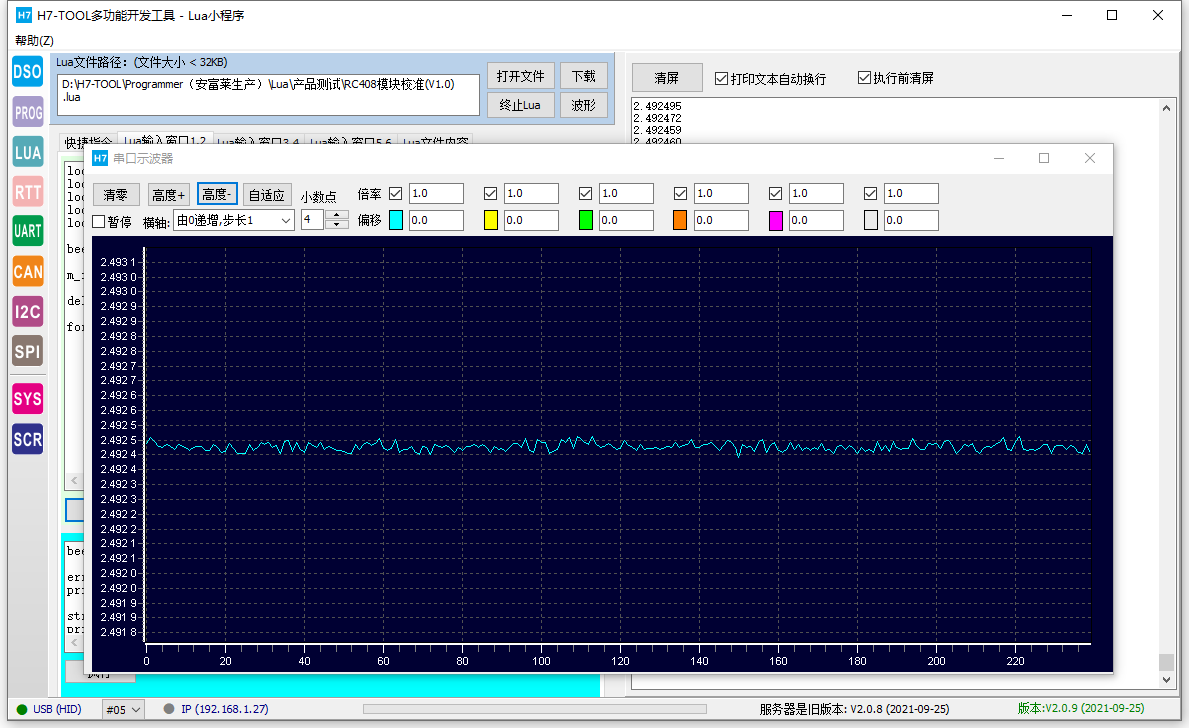Click the cyan channel 倍率 input field
1189x728 pixels.
click(x=436, y=193)
